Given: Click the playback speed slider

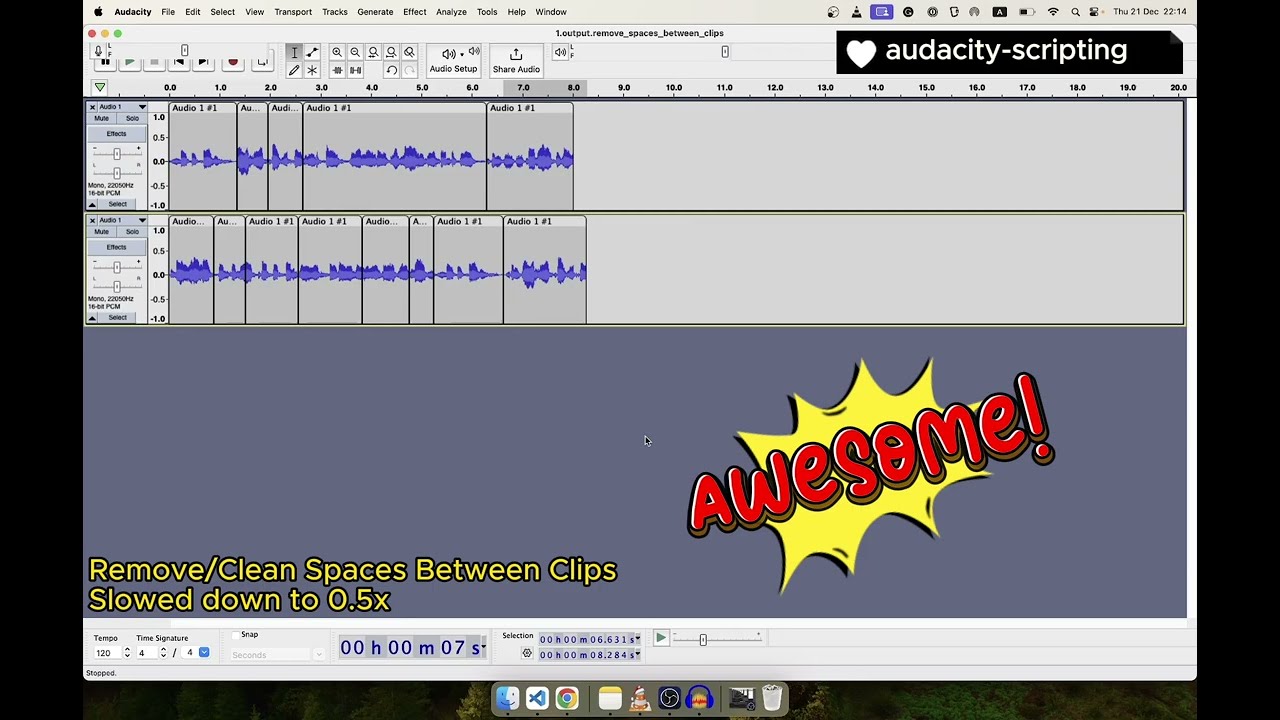Looking at the screenshot, I should (x=716, y=639).
